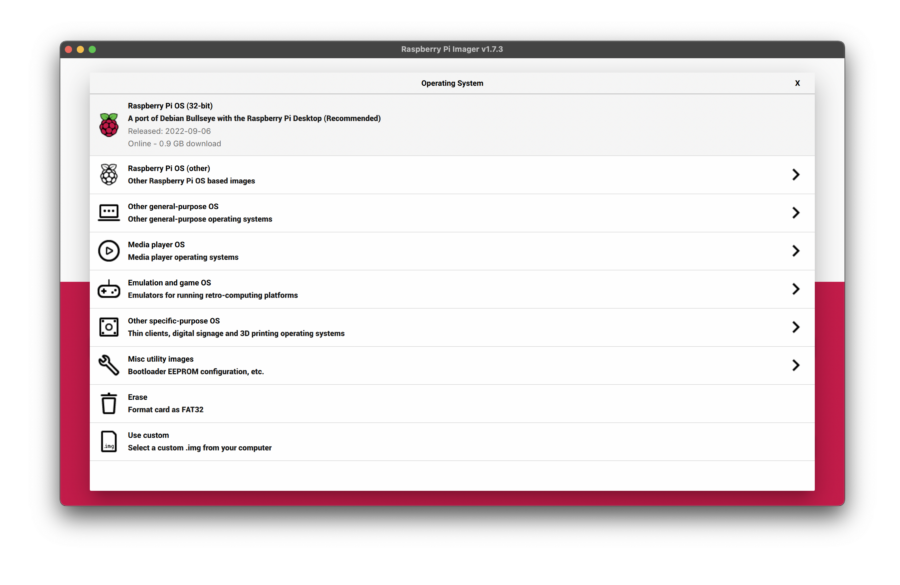The width and height of the screenshot is (900, 585).
Task: Expand Media player OS chevron
Action: tap(796, 251)
